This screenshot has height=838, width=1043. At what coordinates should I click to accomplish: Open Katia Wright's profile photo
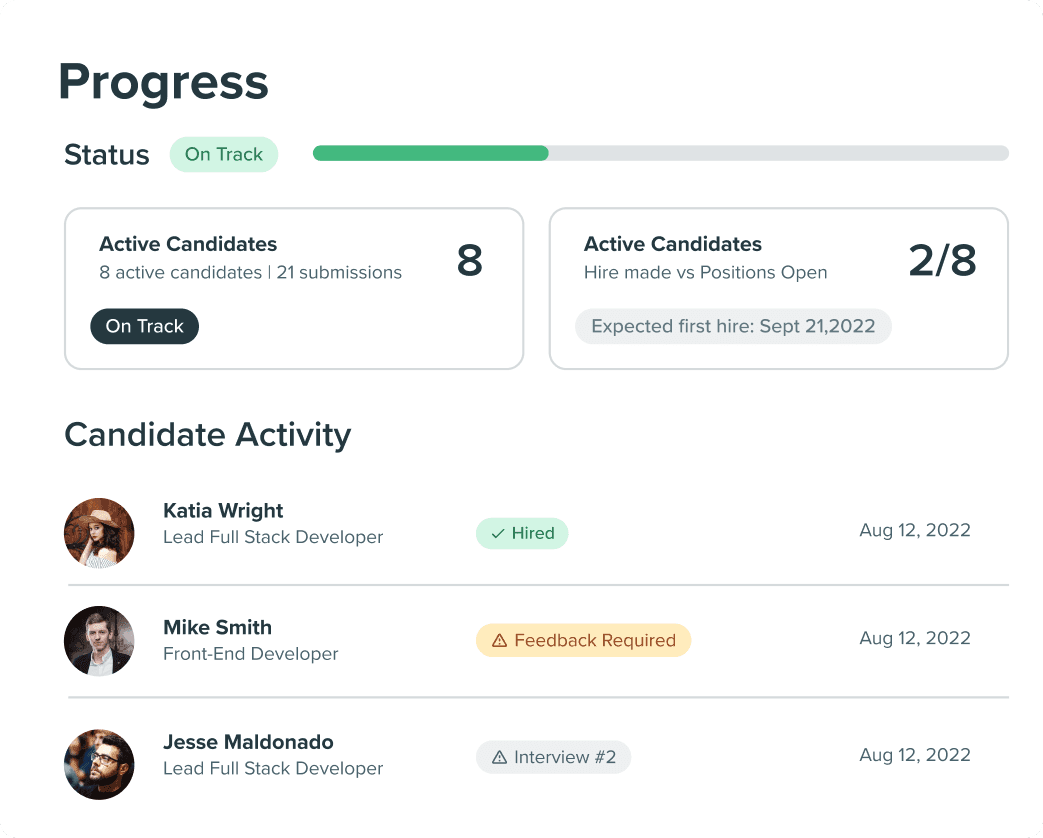click(99, 532)
